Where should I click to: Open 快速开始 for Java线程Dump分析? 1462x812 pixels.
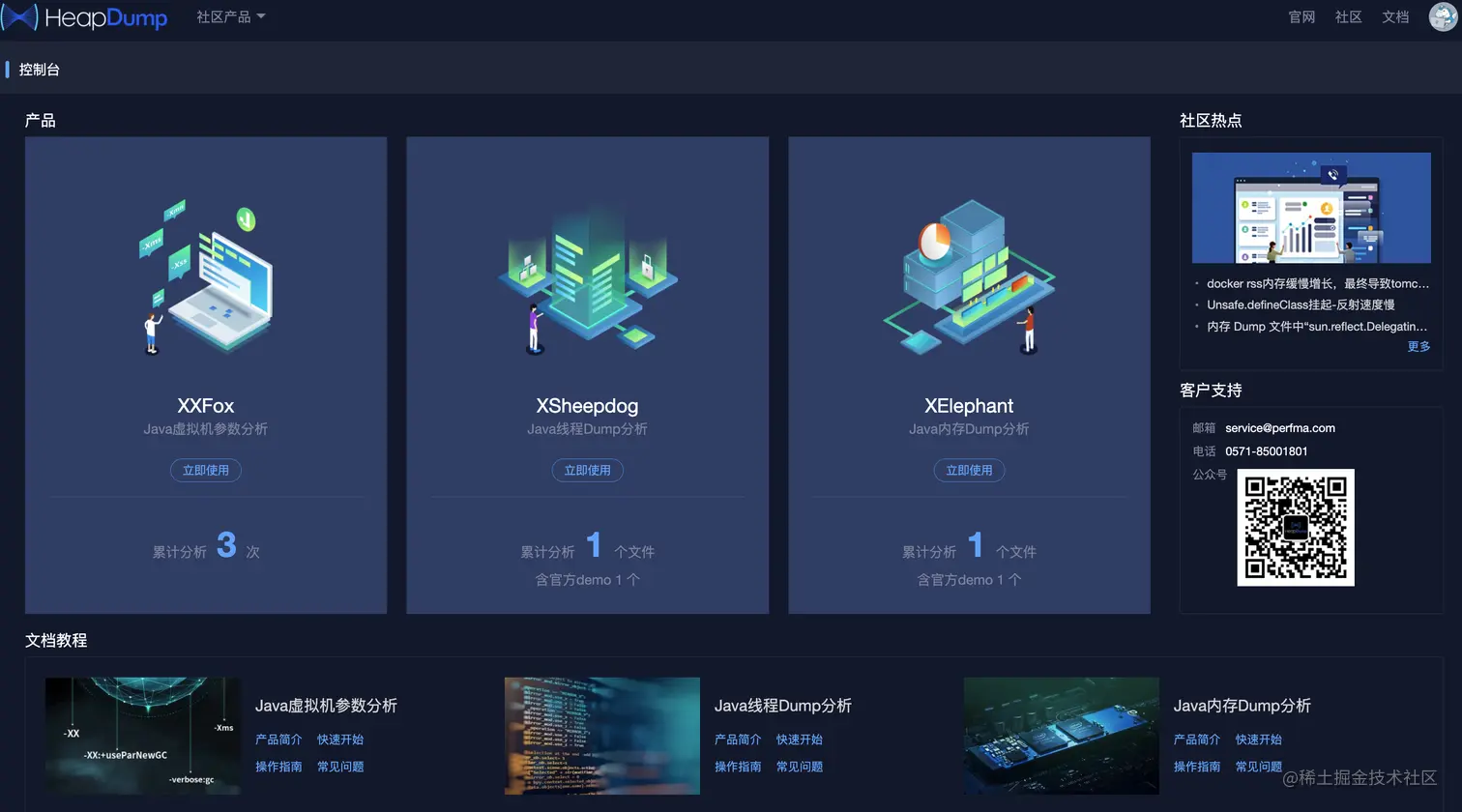(800, 739)
